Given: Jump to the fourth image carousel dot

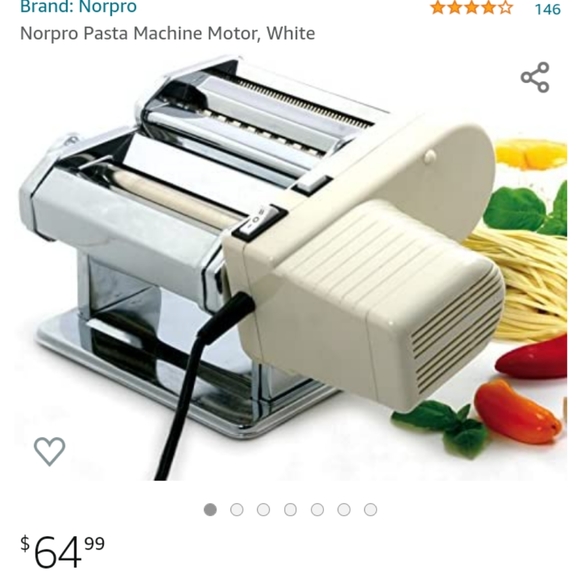Looking at the screenshot, I should point(290,510).
